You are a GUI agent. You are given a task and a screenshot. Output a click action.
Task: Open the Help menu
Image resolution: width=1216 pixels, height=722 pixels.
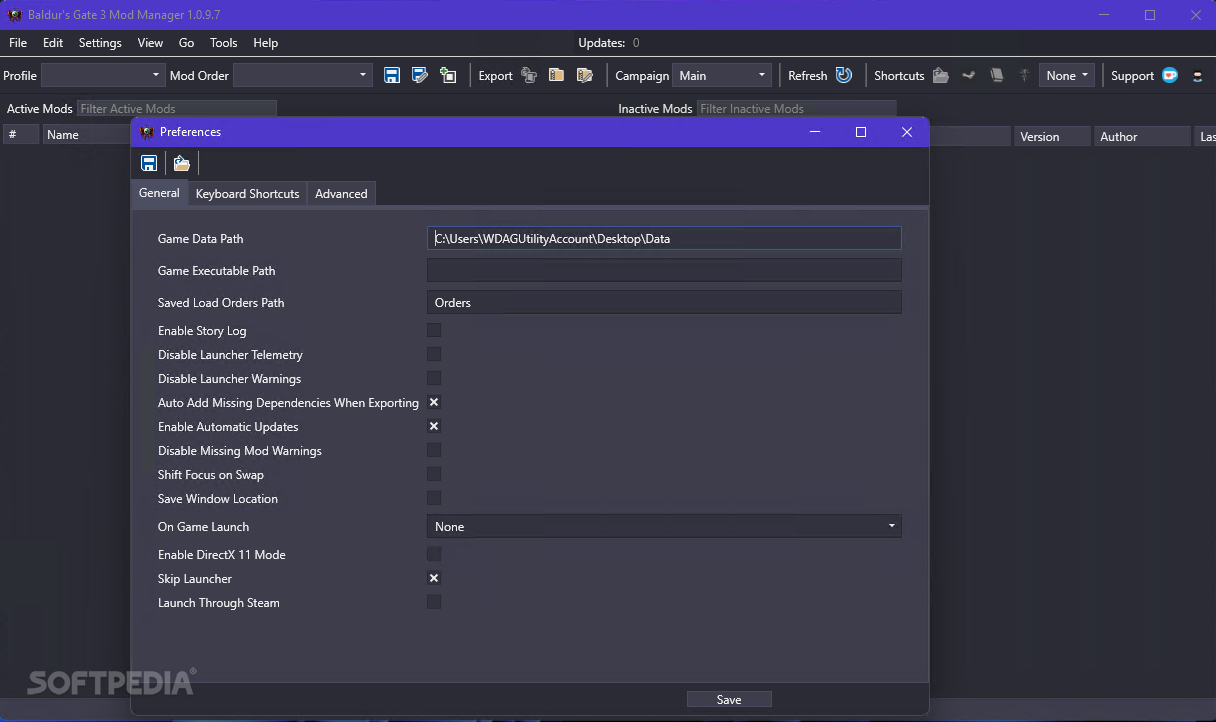point(265,43)
